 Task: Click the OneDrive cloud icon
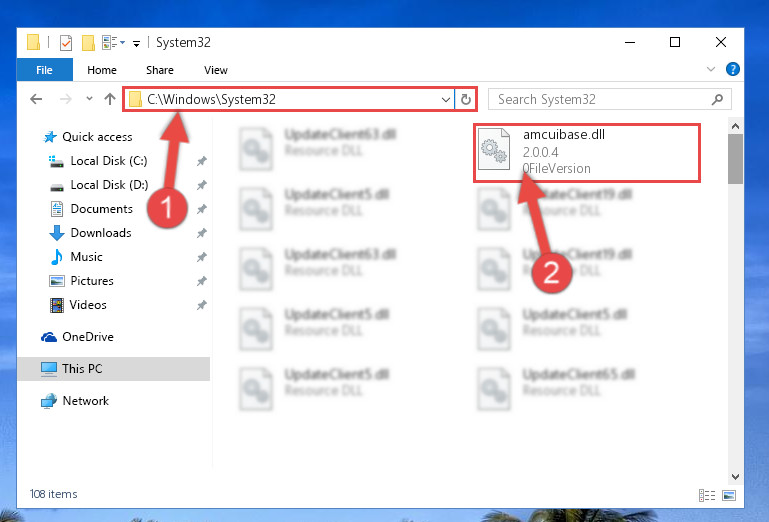49,337
